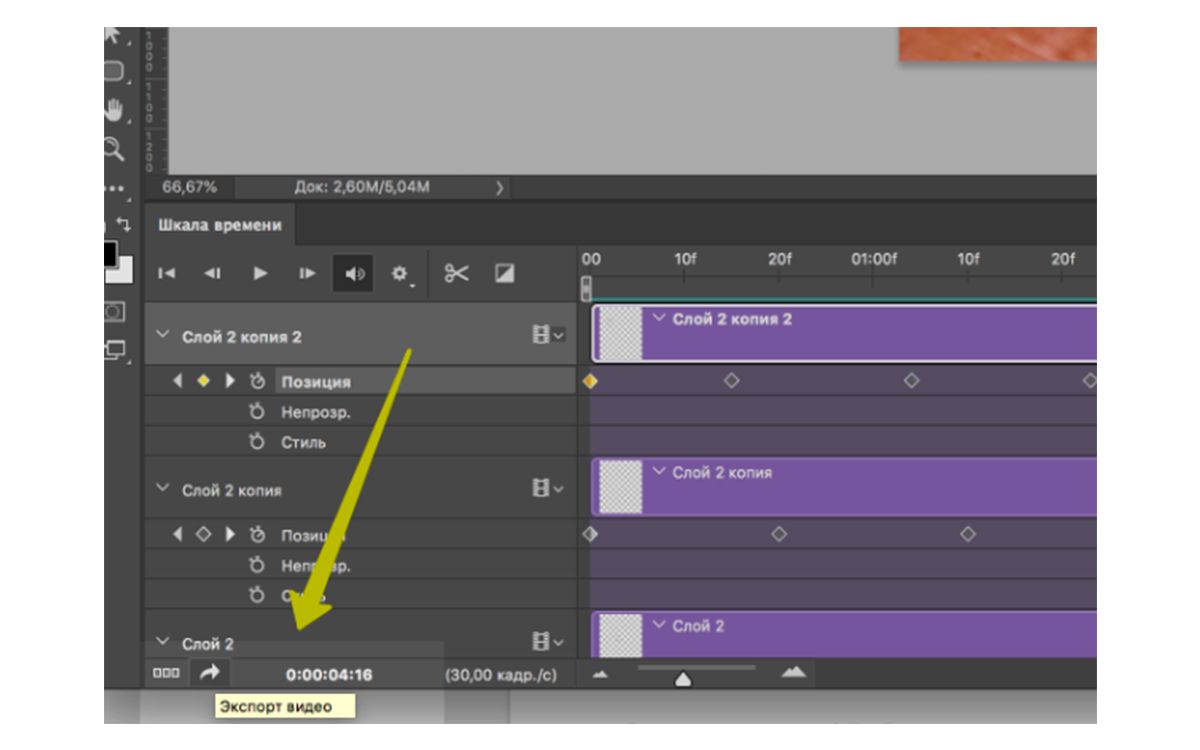
Task: Open the transitions icon
Action: [x=504, y=272]
